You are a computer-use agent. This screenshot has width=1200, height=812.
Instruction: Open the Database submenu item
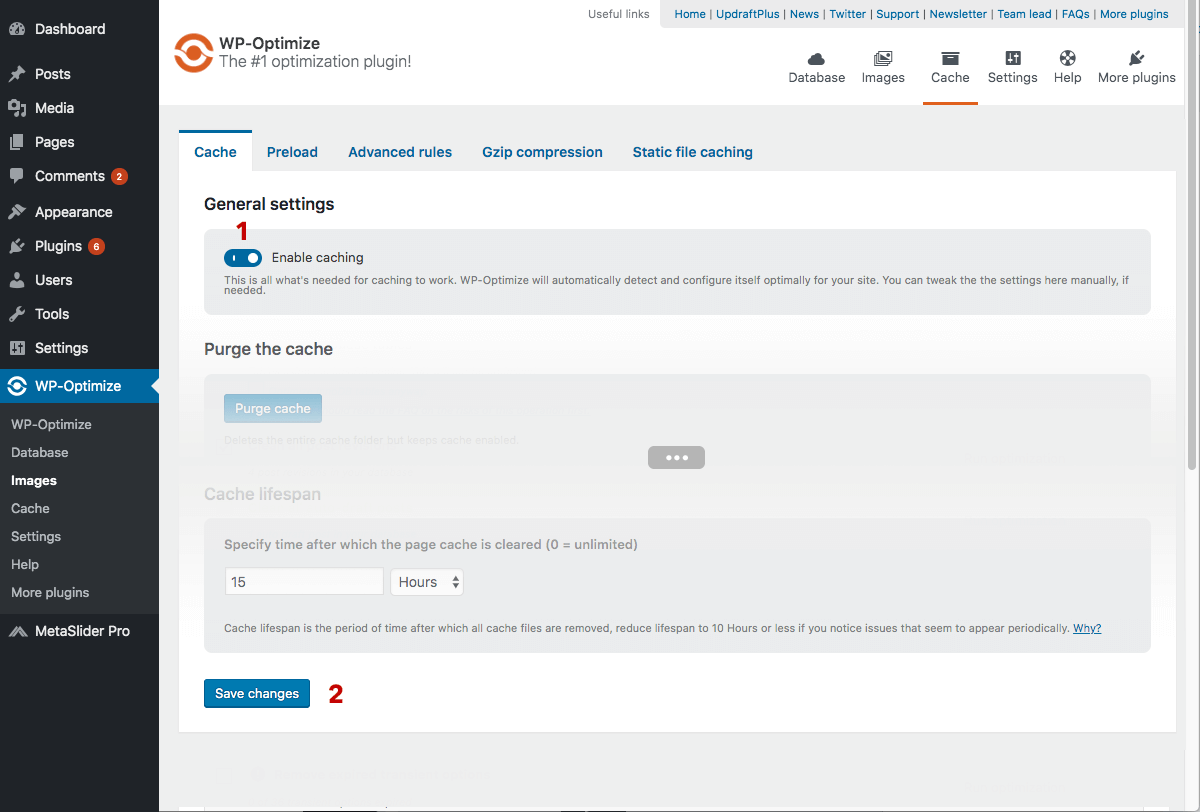pyautogui.click(x=40, y=453)
